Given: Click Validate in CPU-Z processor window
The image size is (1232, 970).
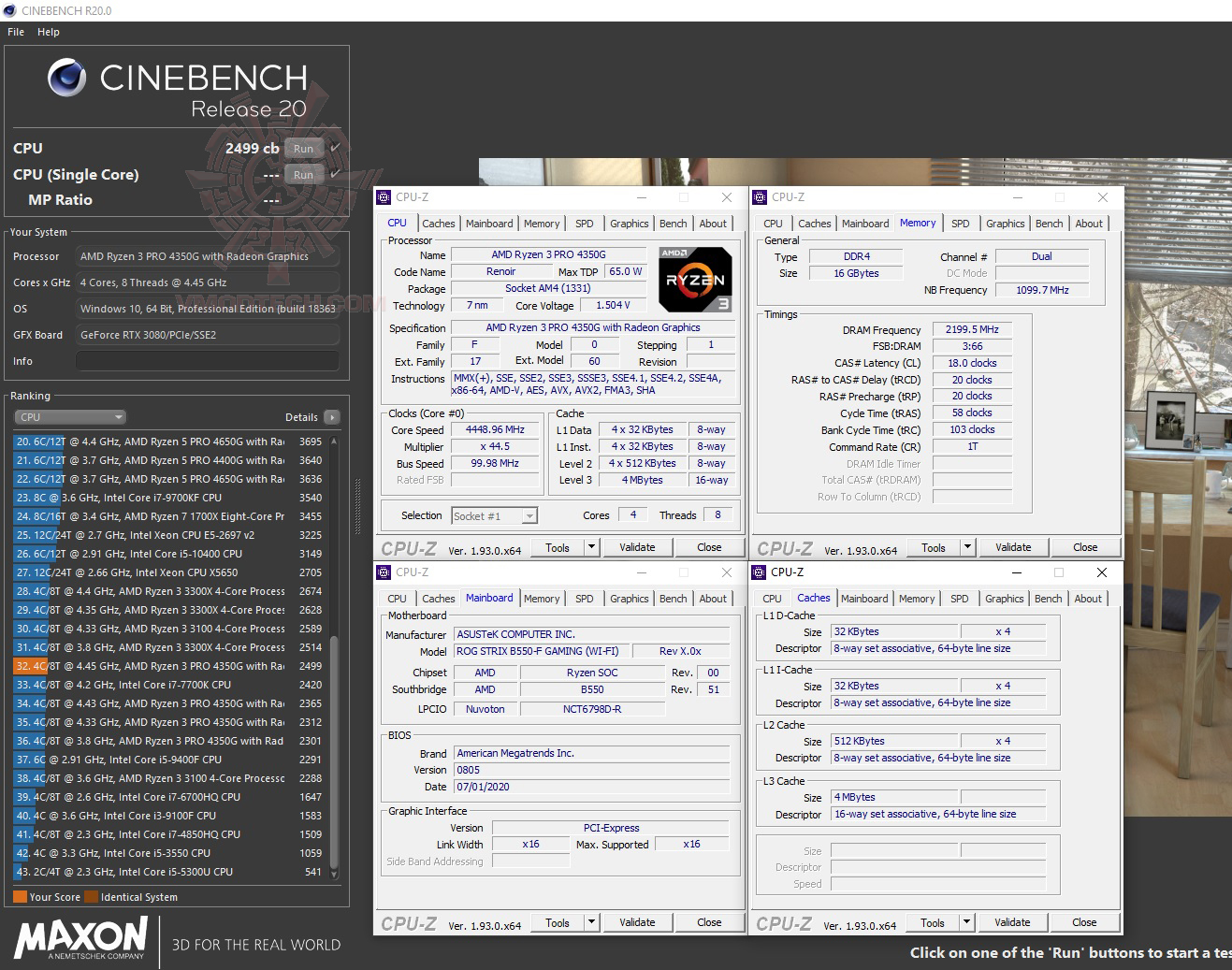Looking at the screenshot, I should pos(637,547).
